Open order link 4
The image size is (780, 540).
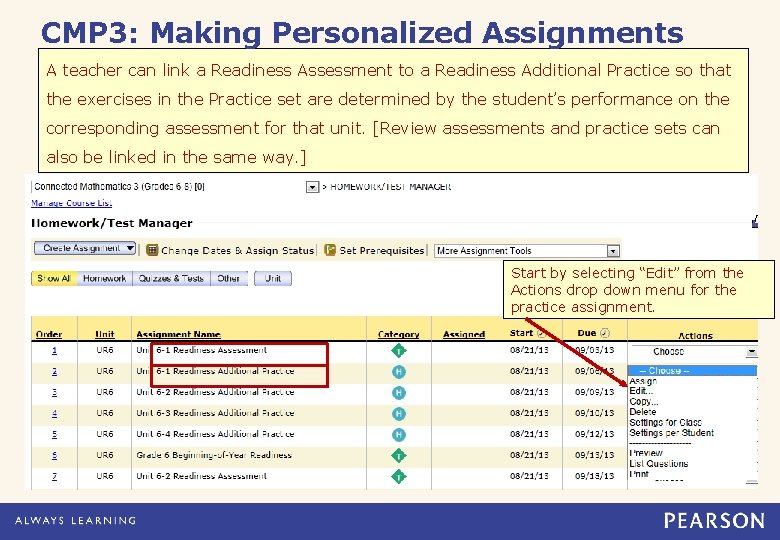(54, 413)
